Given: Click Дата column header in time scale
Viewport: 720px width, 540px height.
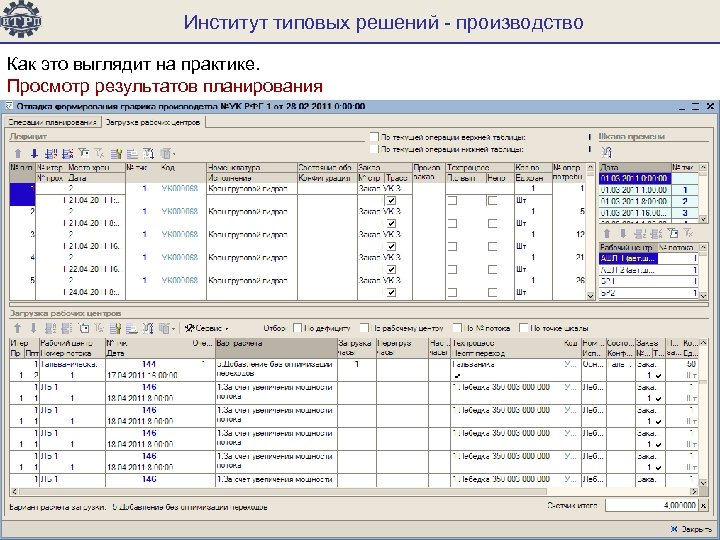Looking at the screenshot, I should coord(635,168).
